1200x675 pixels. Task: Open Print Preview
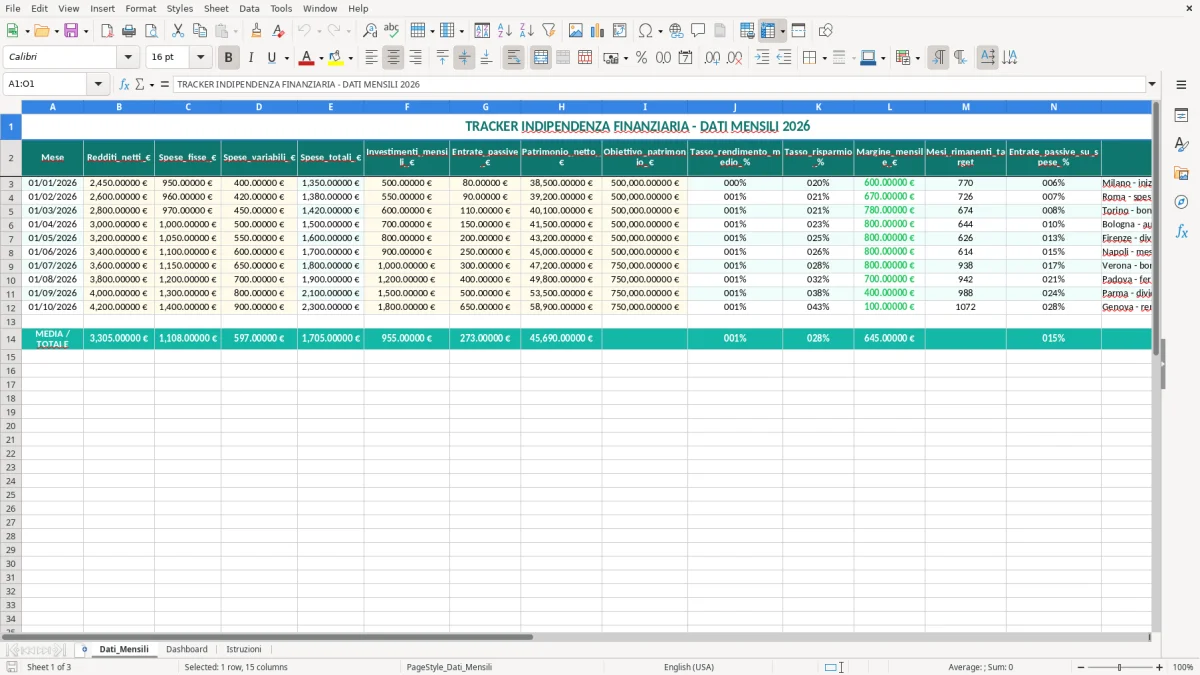tap(151, 31)
